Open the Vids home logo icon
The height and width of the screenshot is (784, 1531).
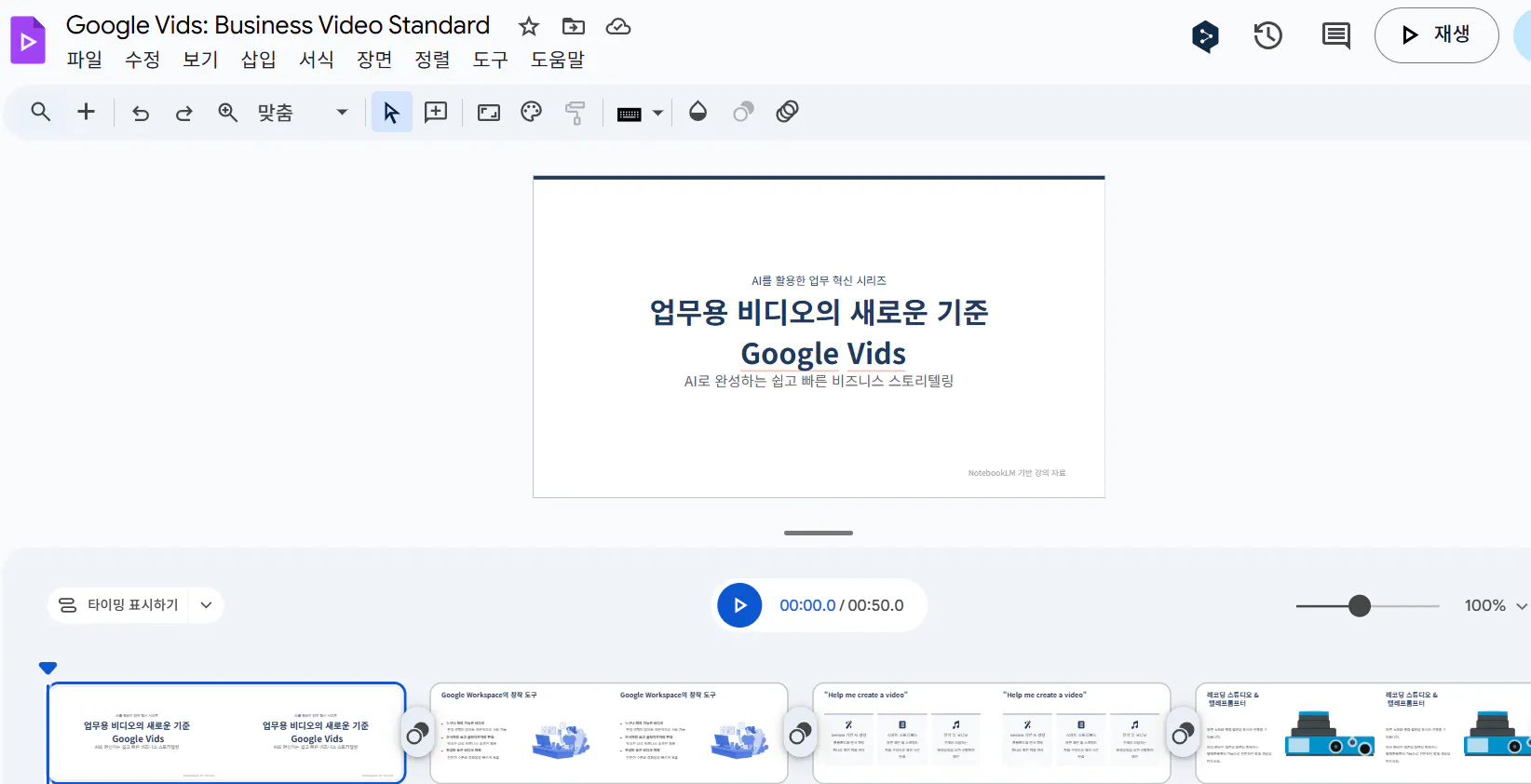(28, 40)
